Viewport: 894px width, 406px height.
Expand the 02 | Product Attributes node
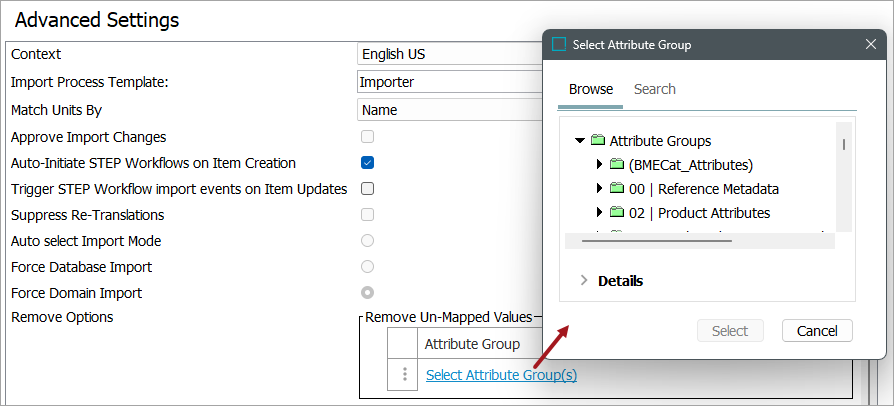point(599,213)
